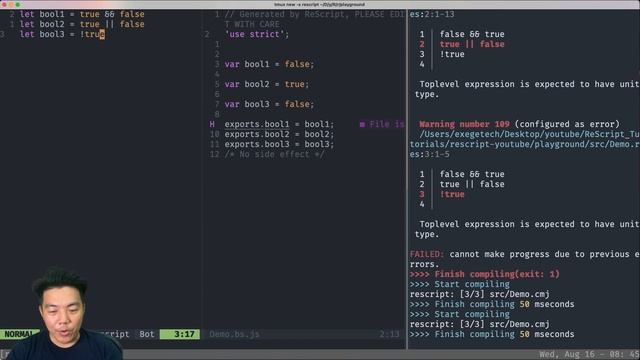Click the 'es:3:1-5' location text in terminal
The image size is (640, 360).
429,154
